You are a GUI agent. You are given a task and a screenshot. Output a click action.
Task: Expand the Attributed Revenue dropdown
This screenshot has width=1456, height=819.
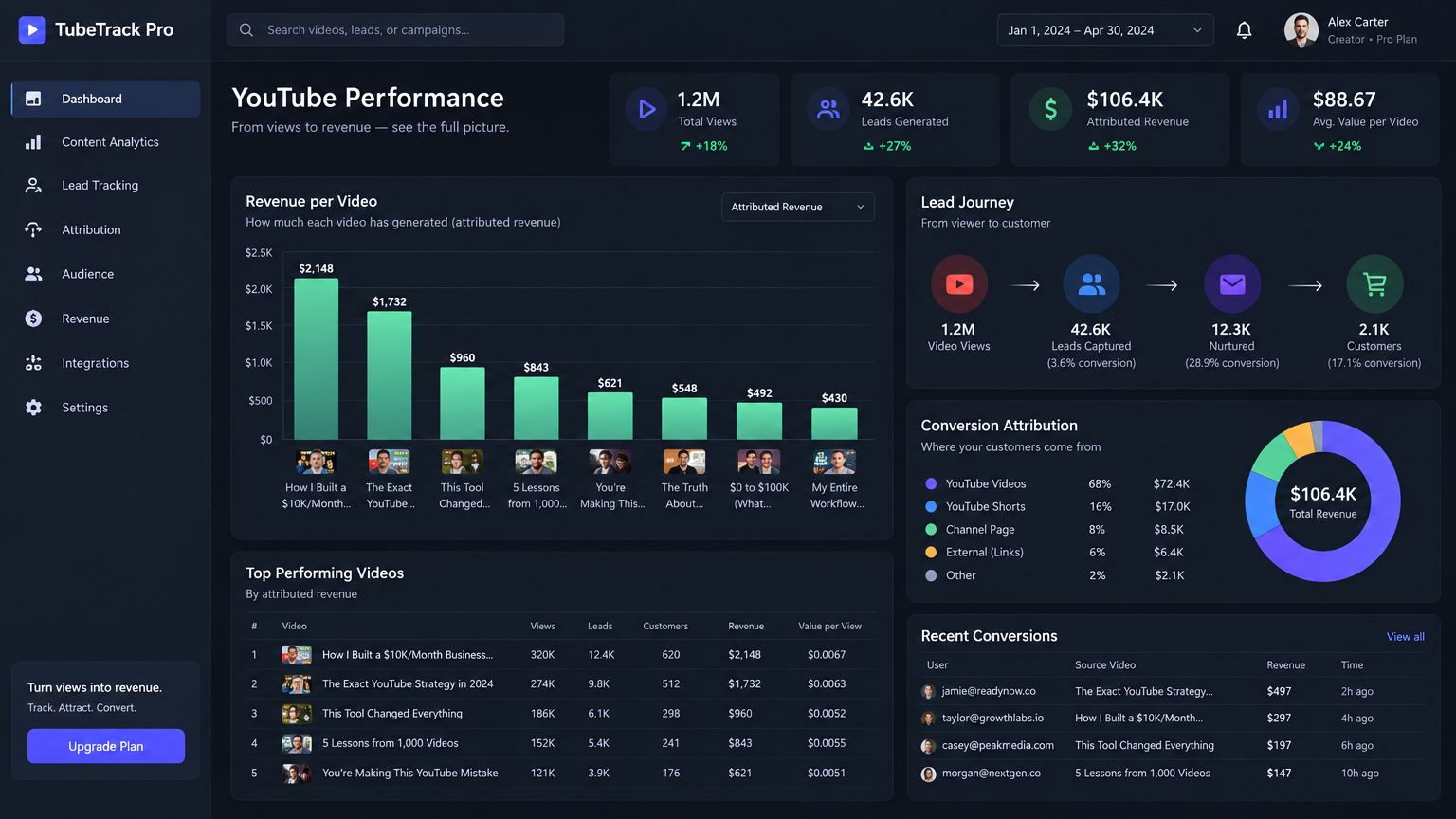(x=798, y=207)
